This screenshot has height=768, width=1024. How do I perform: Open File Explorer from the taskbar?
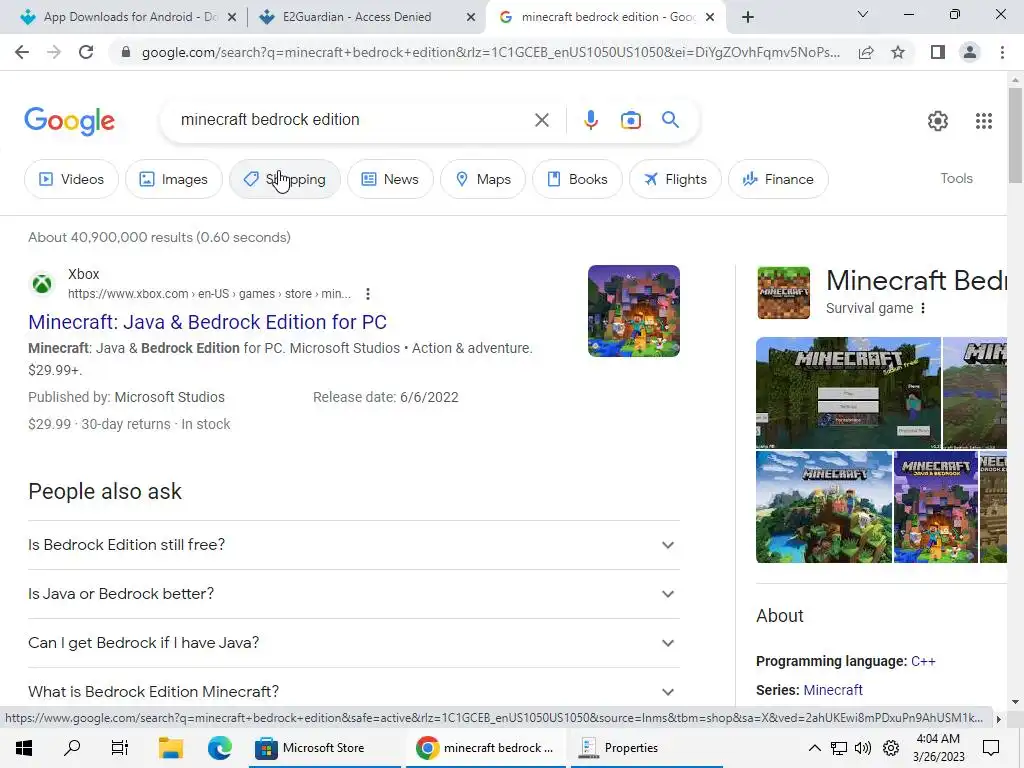[x=170, y=748]
